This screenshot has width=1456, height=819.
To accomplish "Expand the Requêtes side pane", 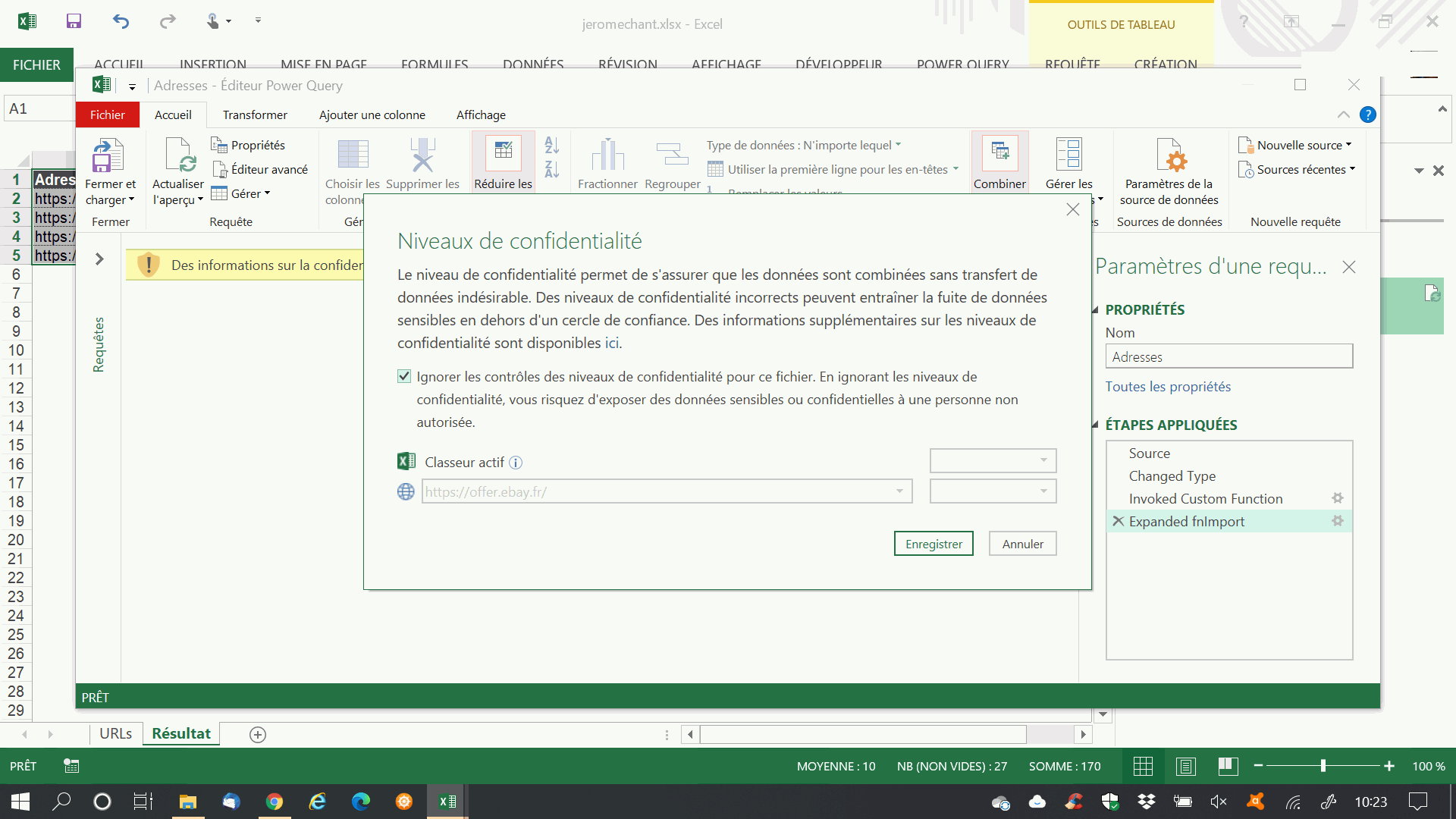I will pos(99,259).
